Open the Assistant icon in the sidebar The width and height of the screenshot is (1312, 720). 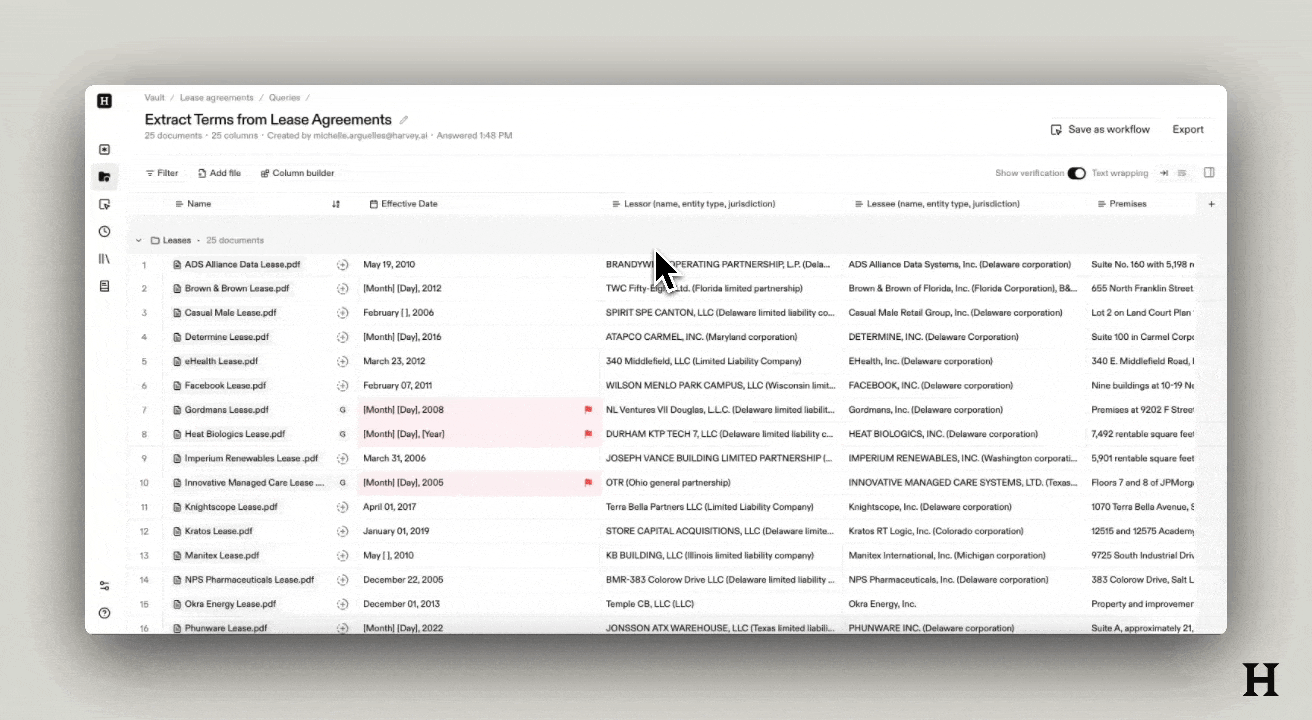pyautogui.click(x=104, y=150)
